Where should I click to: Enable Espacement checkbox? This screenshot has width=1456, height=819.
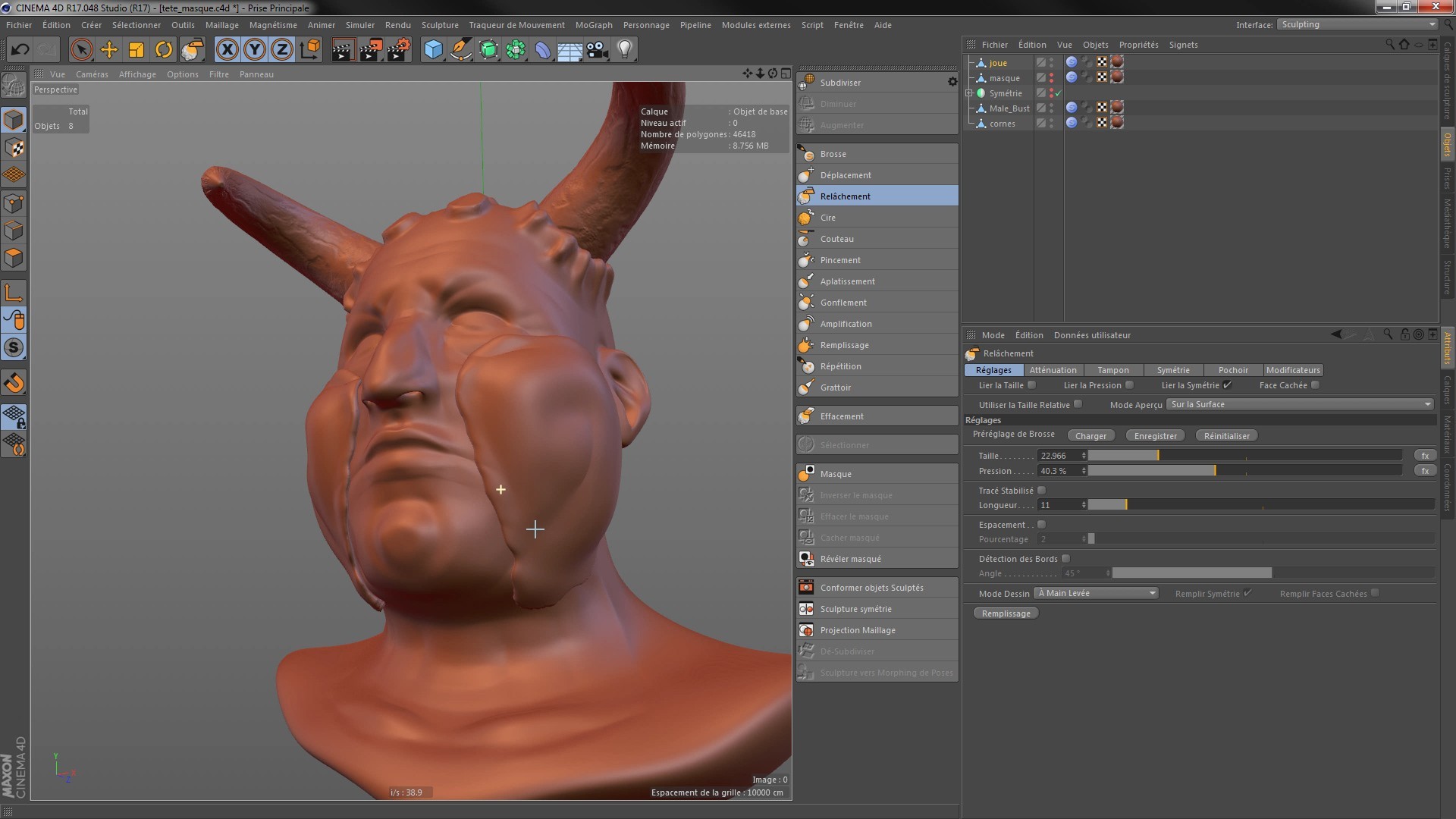[1041, 525]
